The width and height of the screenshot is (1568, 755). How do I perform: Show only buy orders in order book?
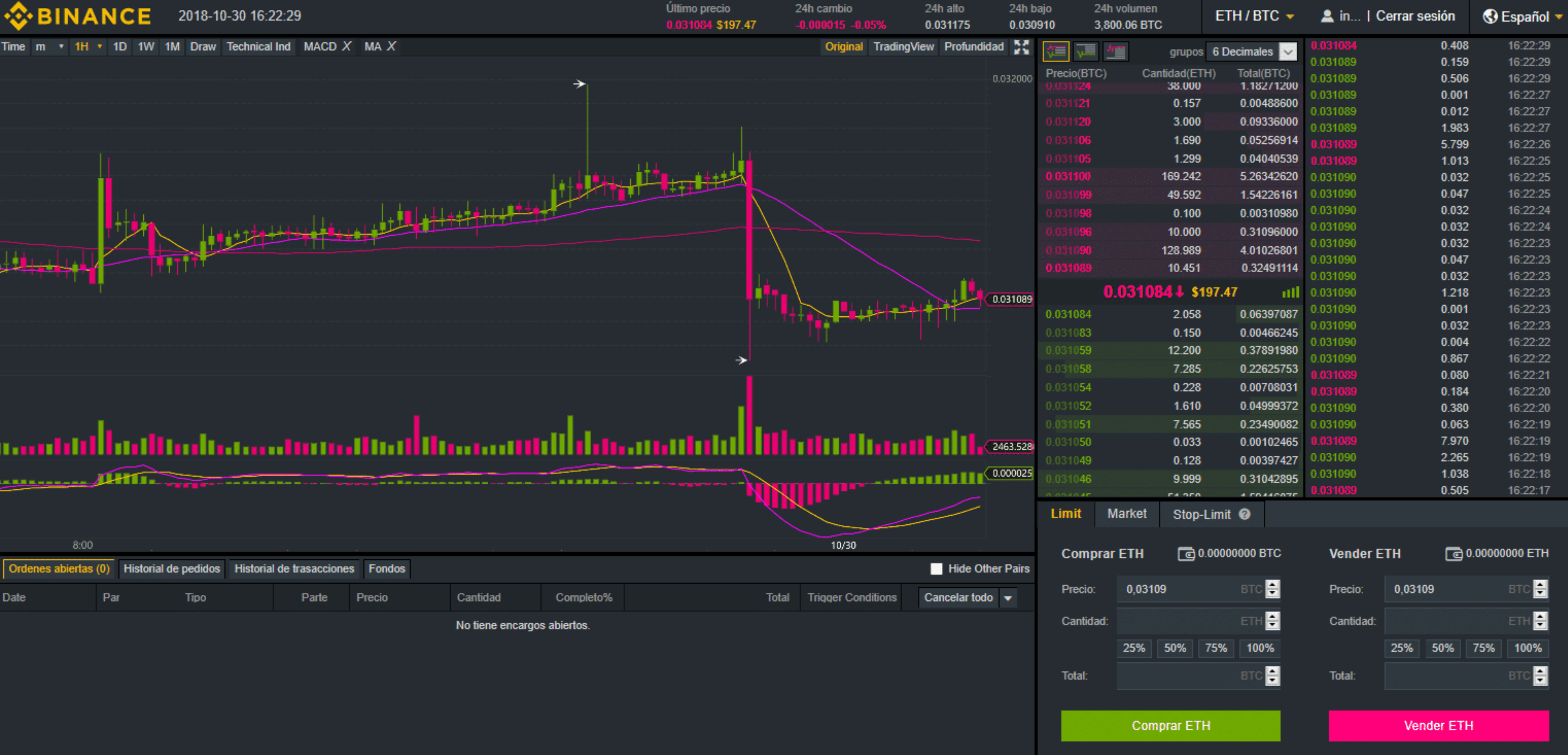(1086, 52)
